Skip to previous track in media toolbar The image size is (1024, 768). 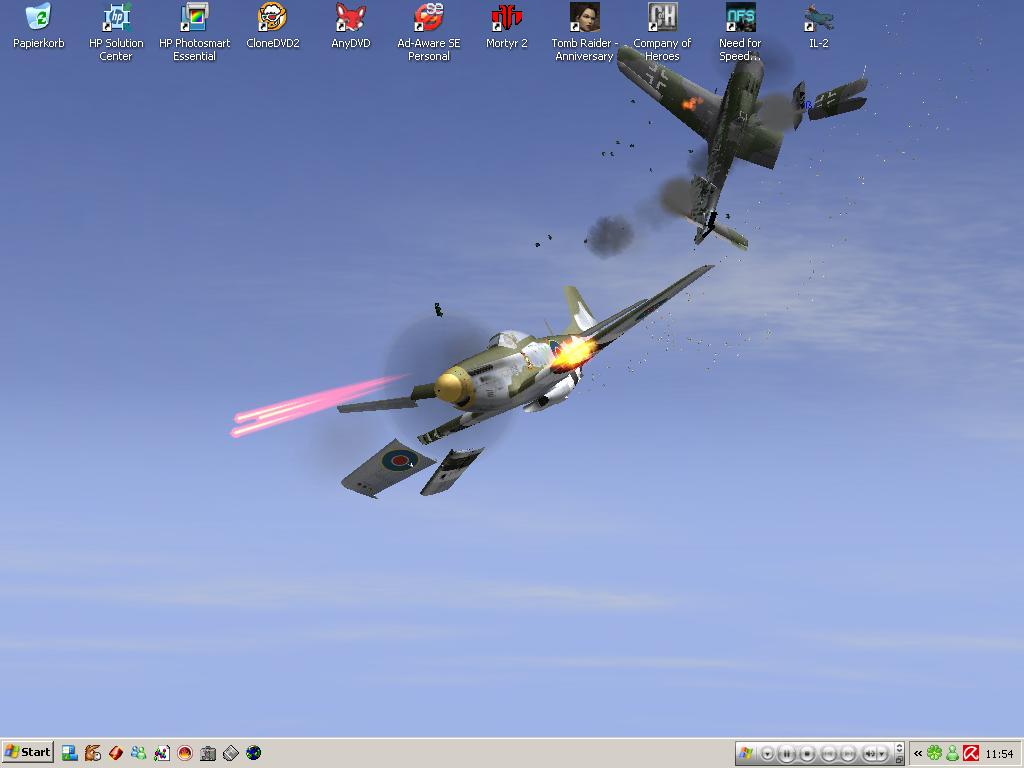point(828,754)
